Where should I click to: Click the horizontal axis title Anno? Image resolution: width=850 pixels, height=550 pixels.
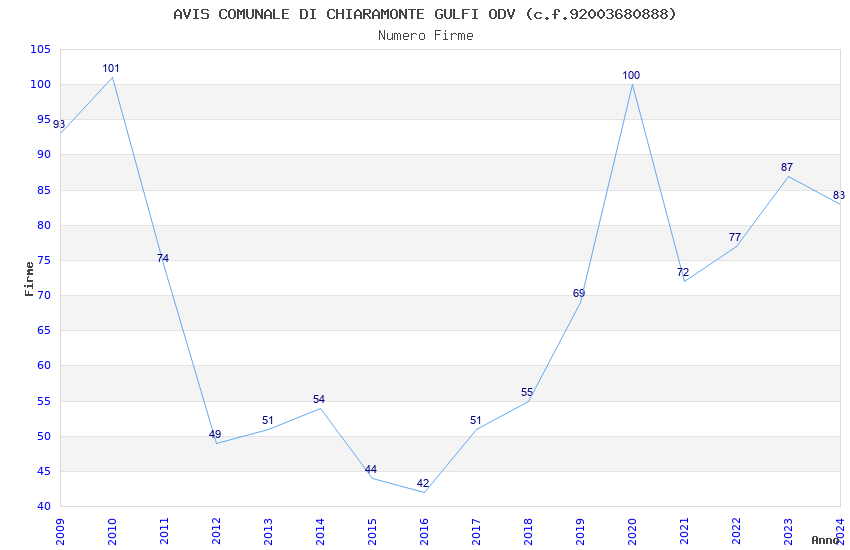click(825, 540)
